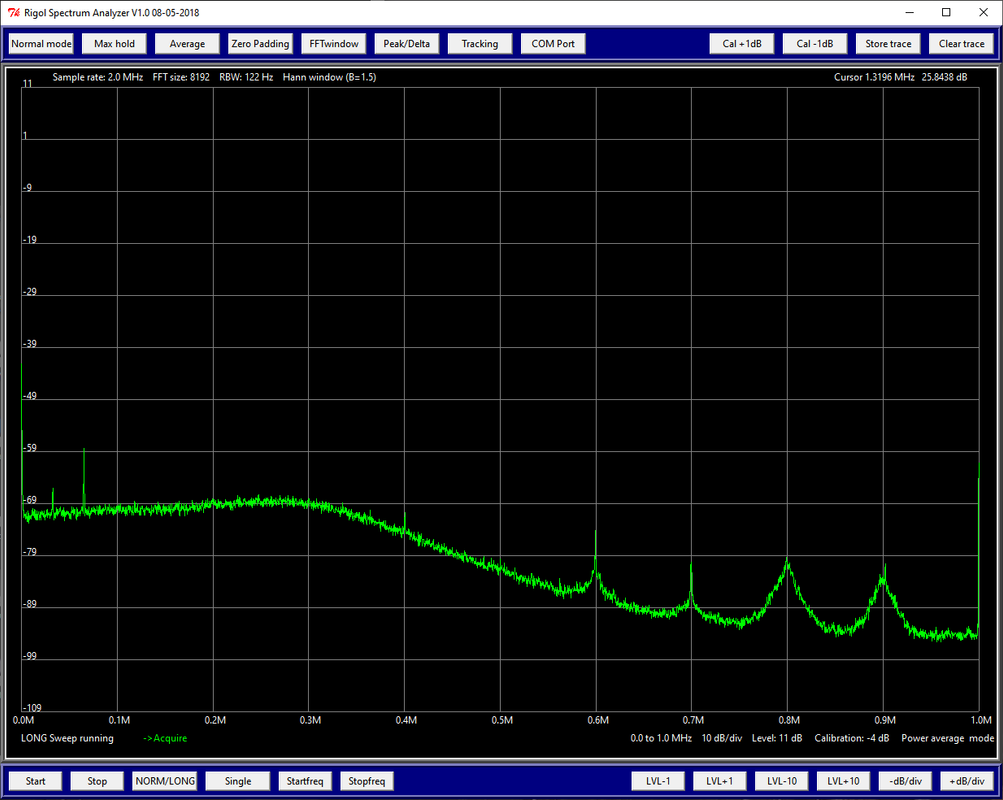Click the "Level: 11 dB" status text
The width and height of the screenshot is (1003, 800).
[777, 738]
